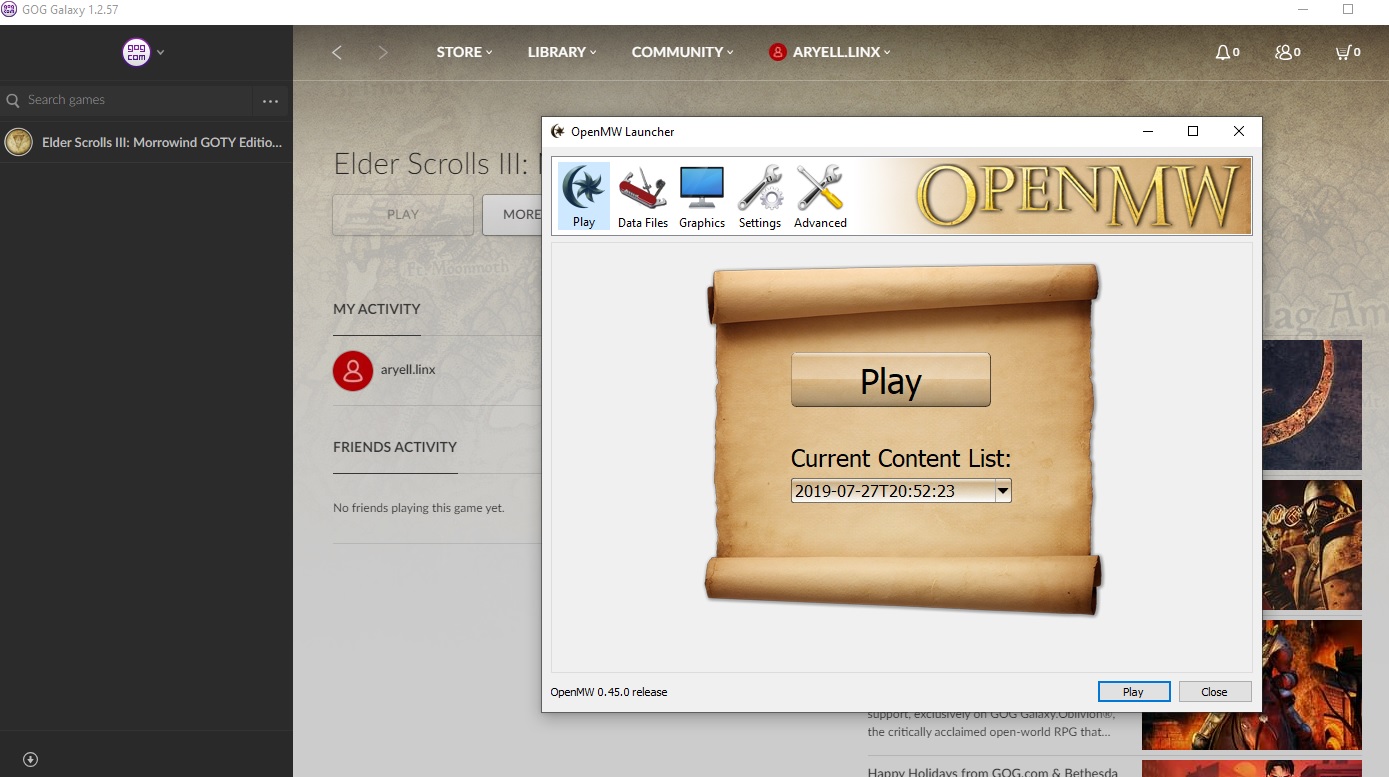
Task: Click the aryell.linx username in My Activity
Action: click(408, 370)
